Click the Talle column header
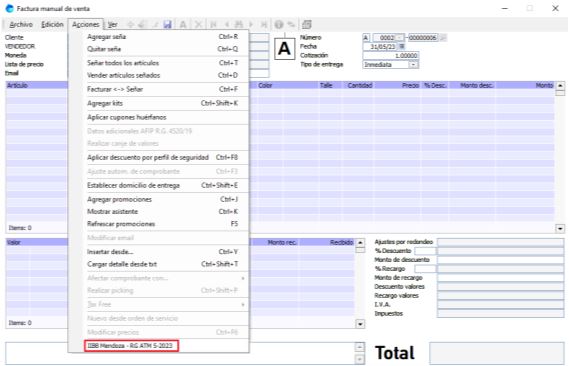This screenshot has width=569, height=366. point(331,85)
